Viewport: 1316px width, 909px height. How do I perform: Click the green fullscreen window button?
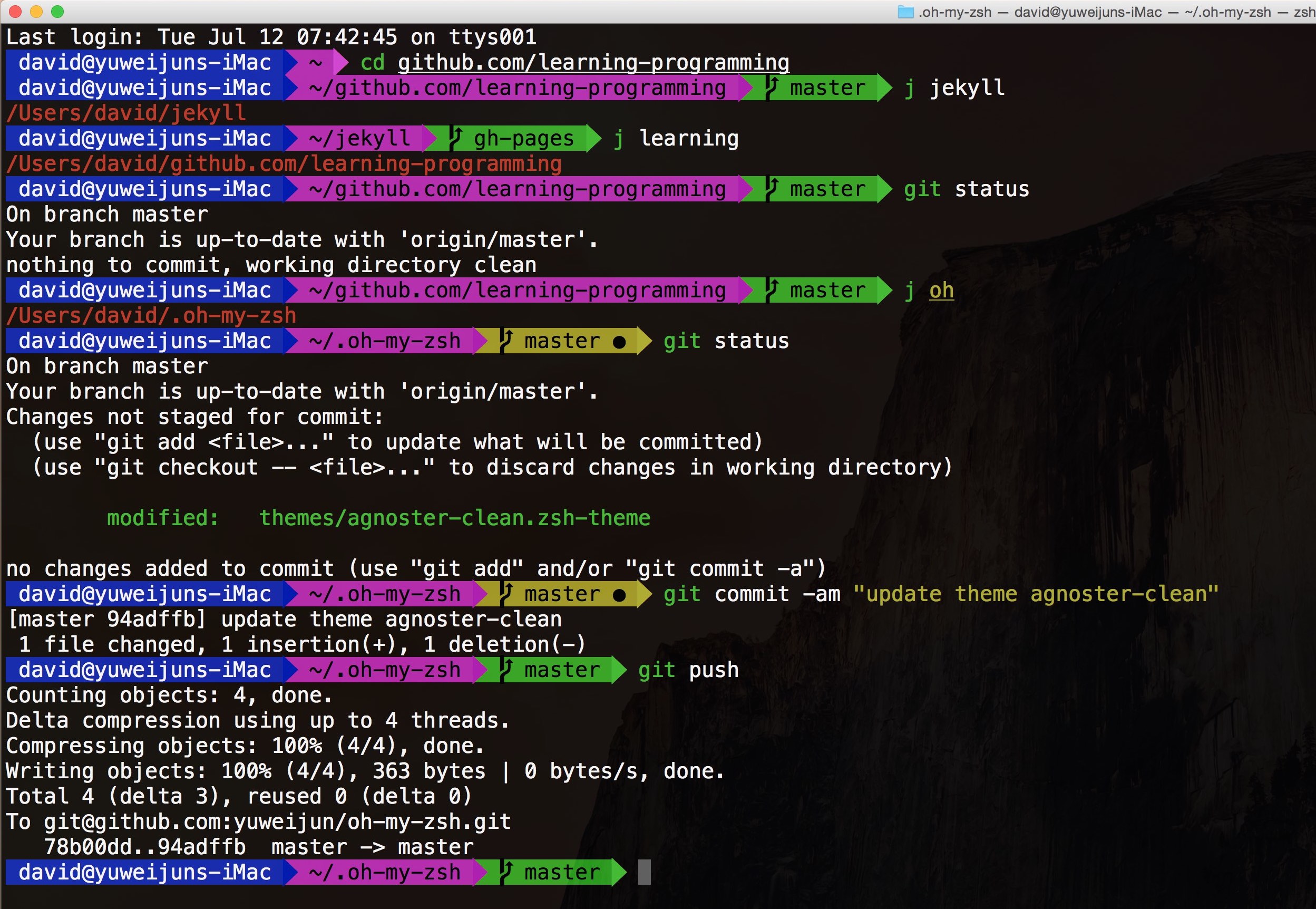[x=57, y=12]
